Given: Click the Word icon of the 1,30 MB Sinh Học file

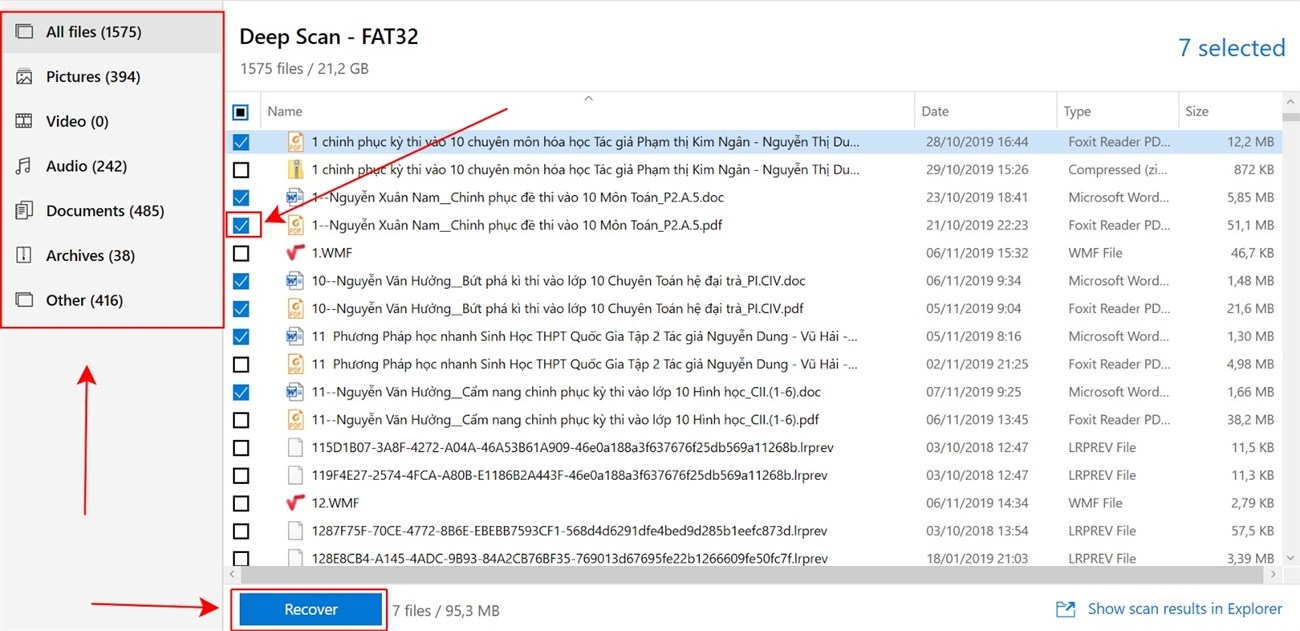Looking at the screenshot, I should click(x=295, y=336).
